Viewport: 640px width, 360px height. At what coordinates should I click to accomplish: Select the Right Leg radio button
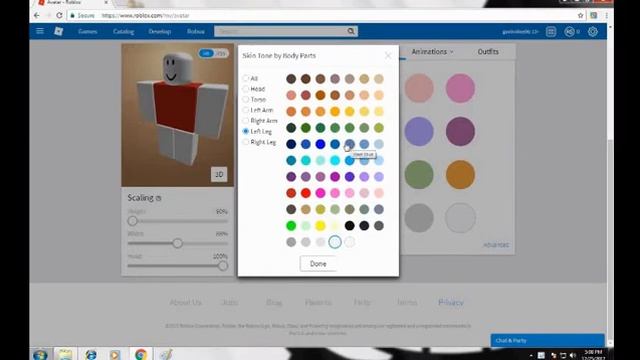click(x=246, y=142)
